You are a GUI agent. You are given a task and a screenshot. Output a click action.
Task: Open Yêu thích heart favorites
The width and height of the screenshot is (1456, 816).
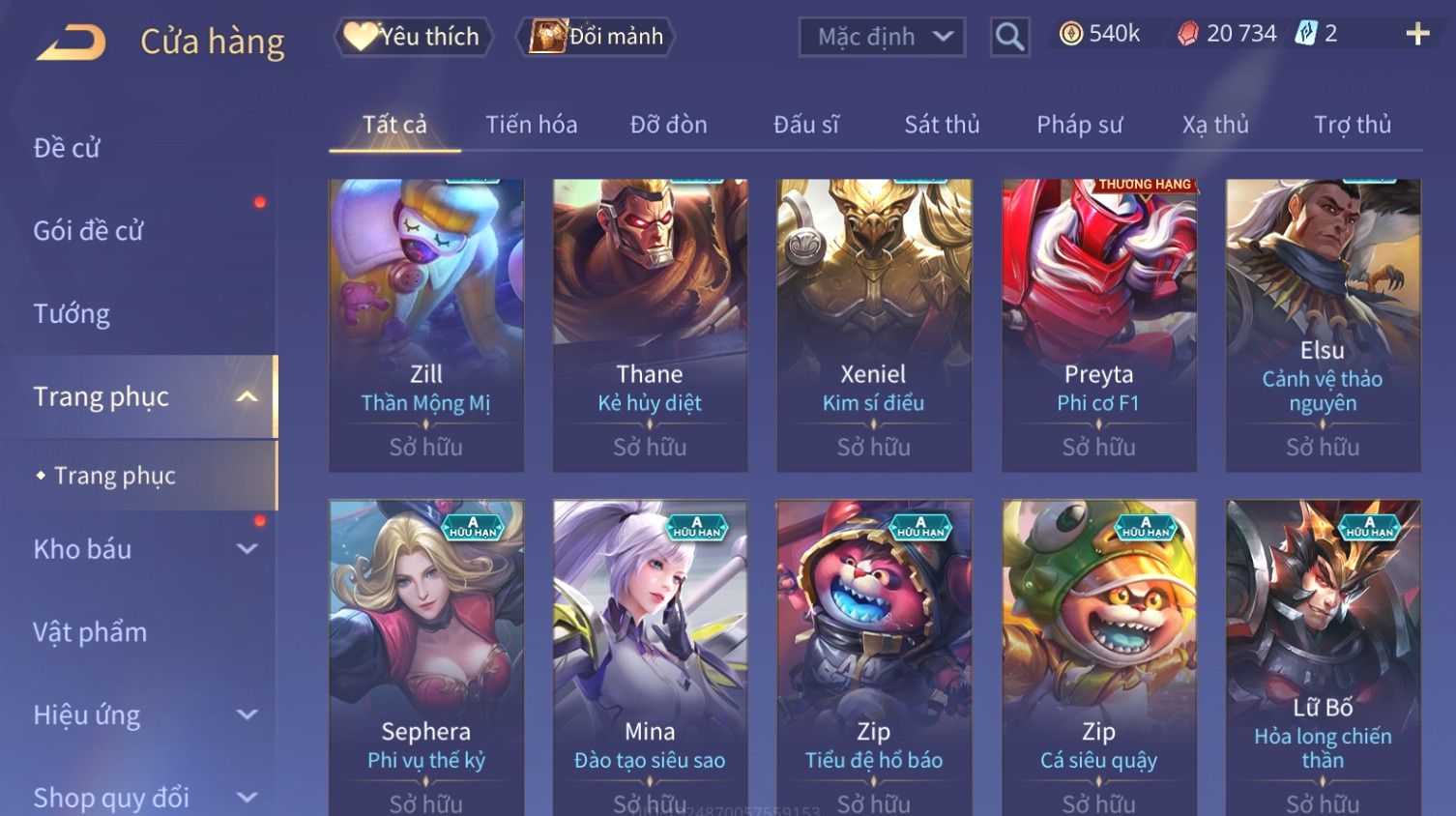pos(413,37)
